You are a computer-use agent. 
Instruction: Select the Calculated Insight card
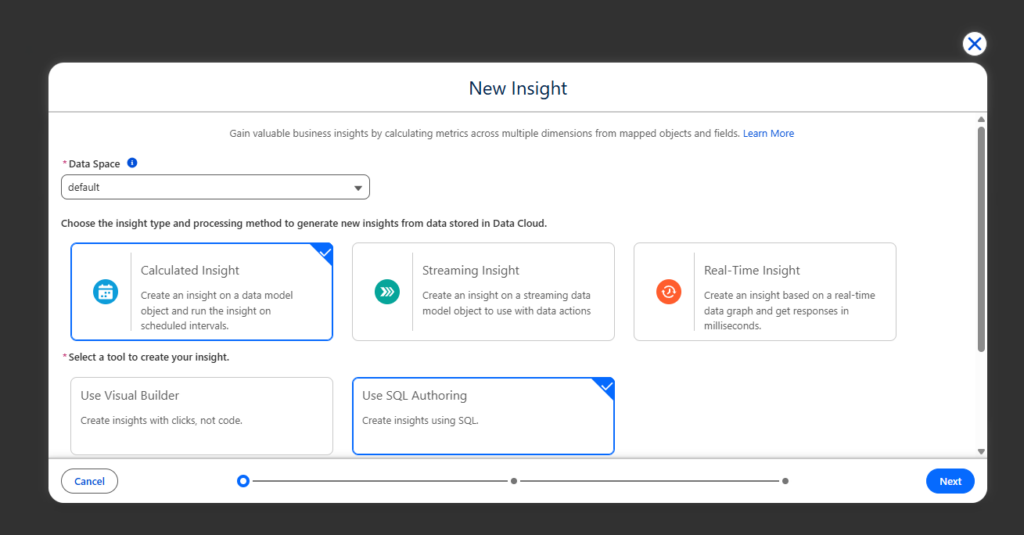202,292
